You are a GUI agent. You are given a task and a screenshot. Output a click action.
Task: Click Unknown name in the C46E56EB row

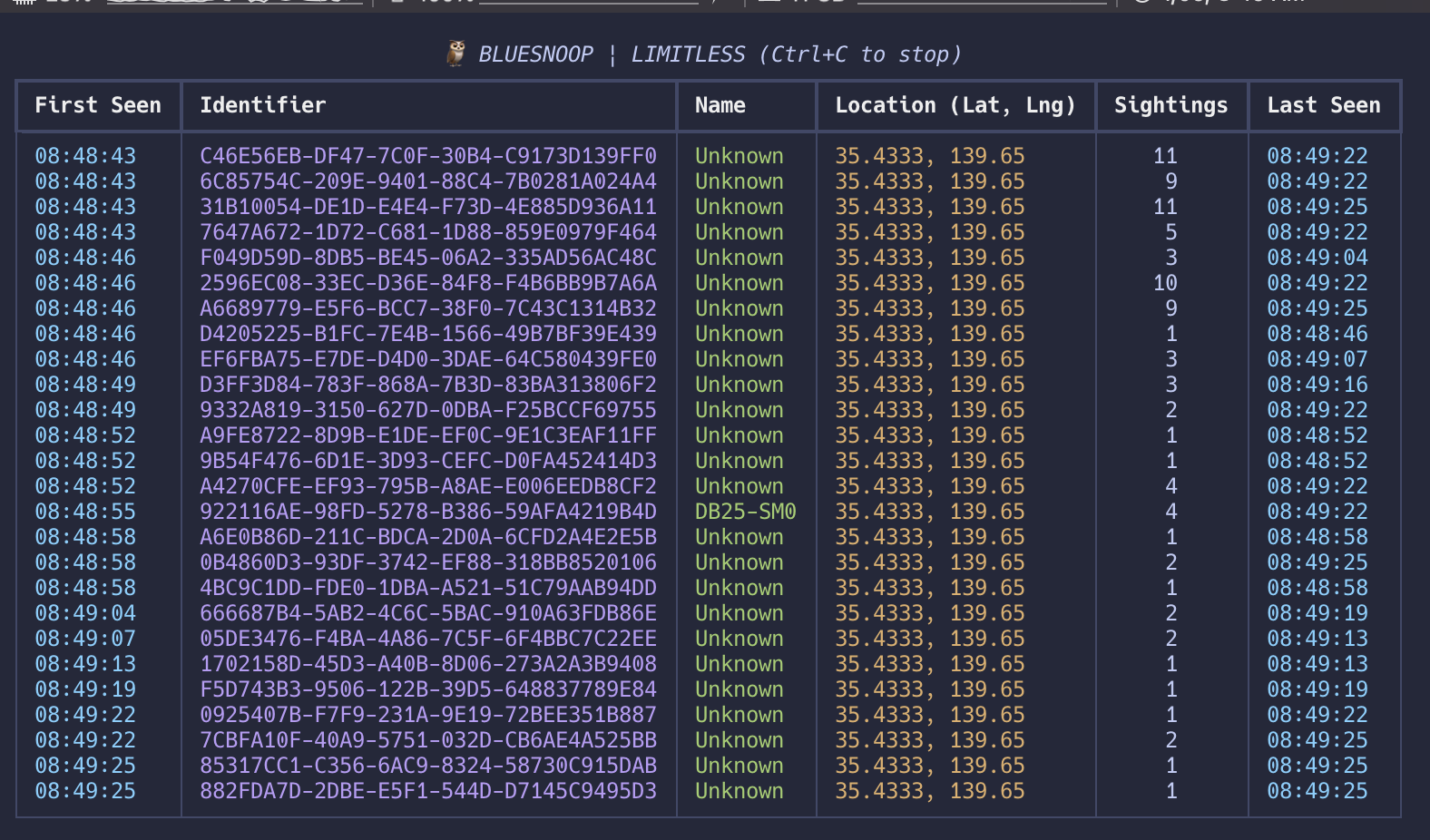tap(739, 156)
